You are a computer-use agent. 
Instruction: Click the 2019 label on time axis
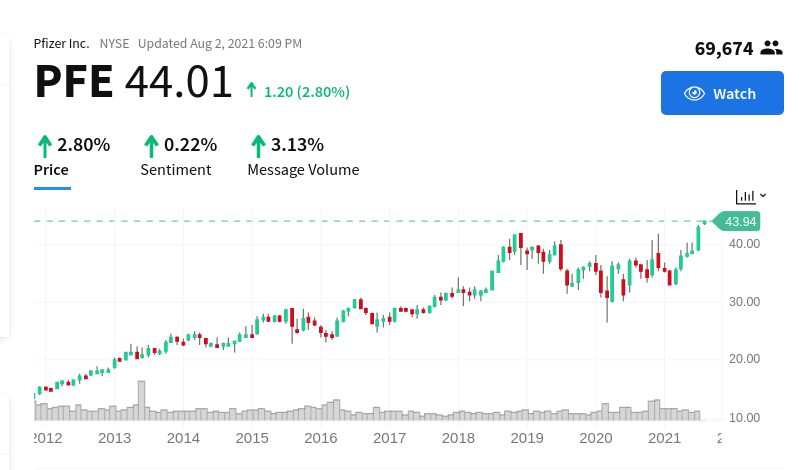pos(527,438)
